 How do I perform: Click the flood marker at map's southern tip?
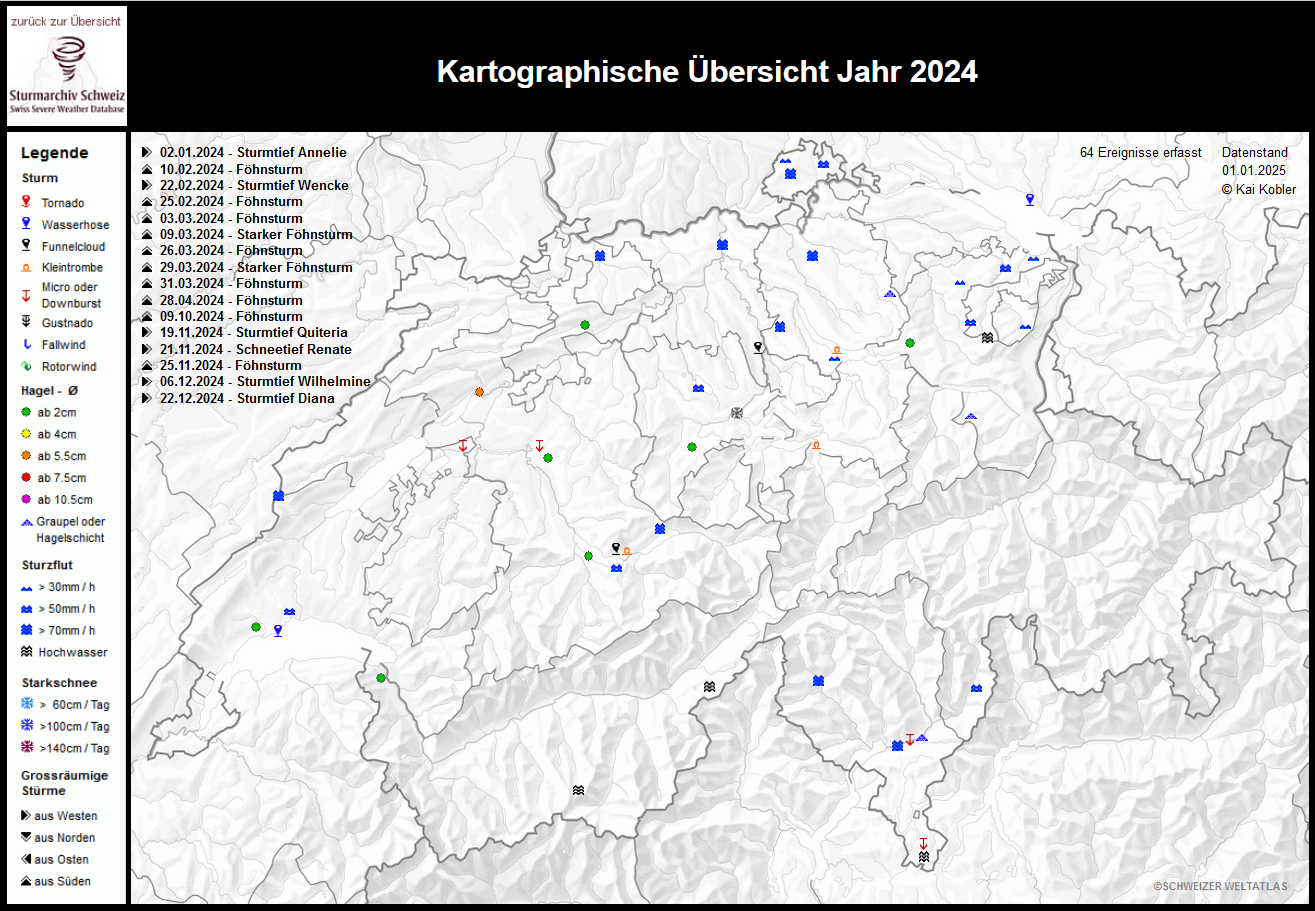(924, 858)
